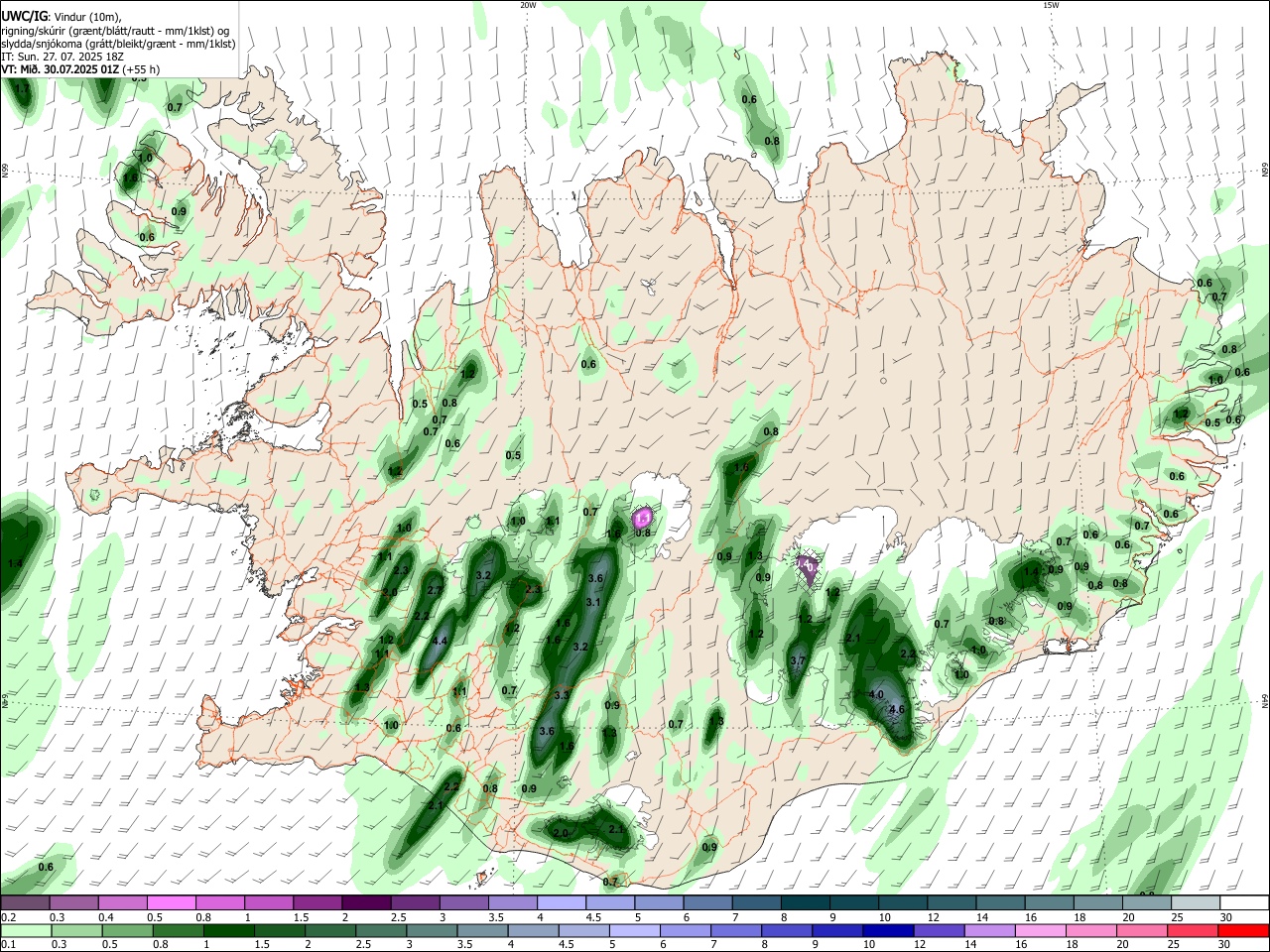Select the bright pink 0.5–0.8 snow legend swatch

[171, 902]
